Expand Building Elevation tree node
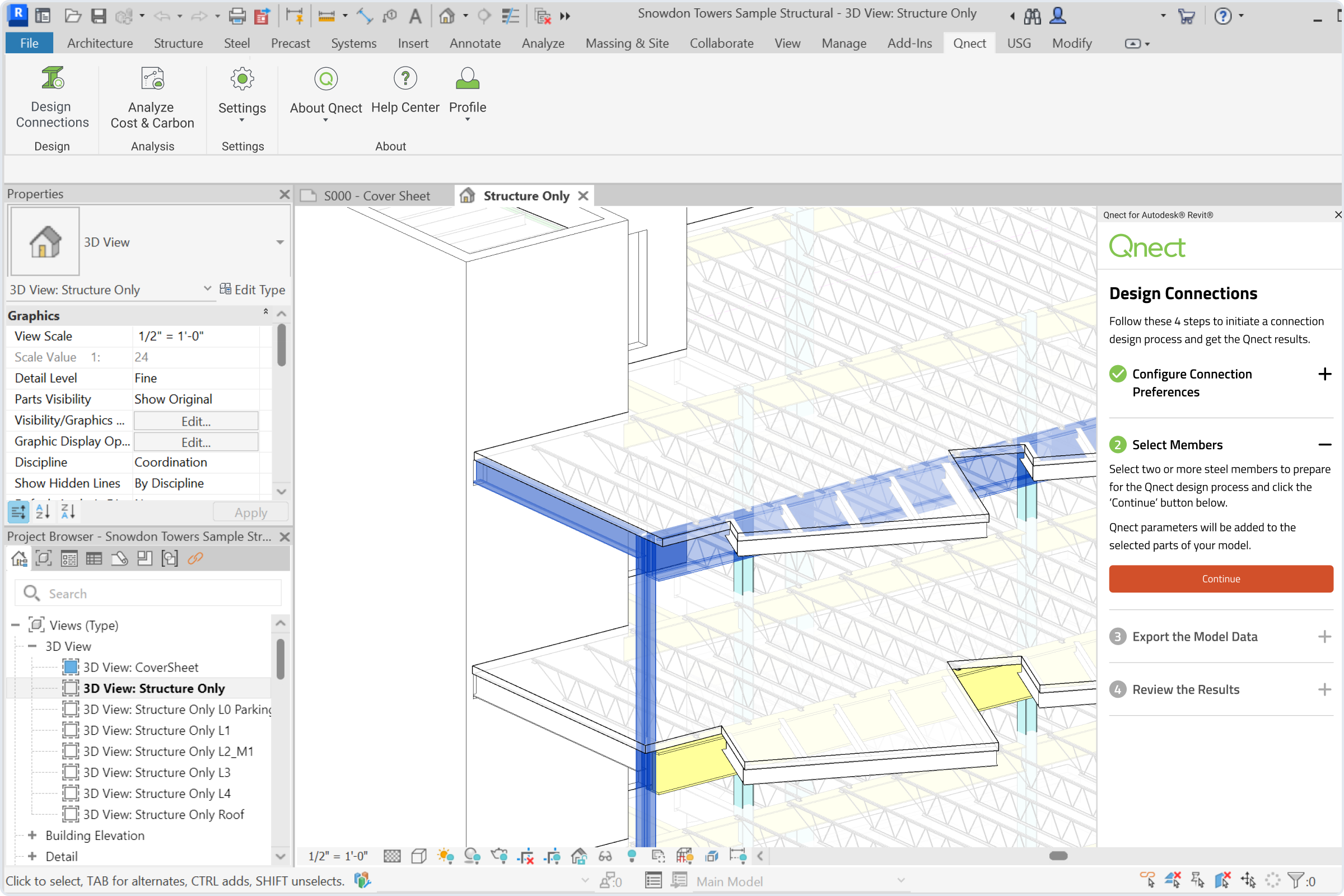 coord(32,836)
